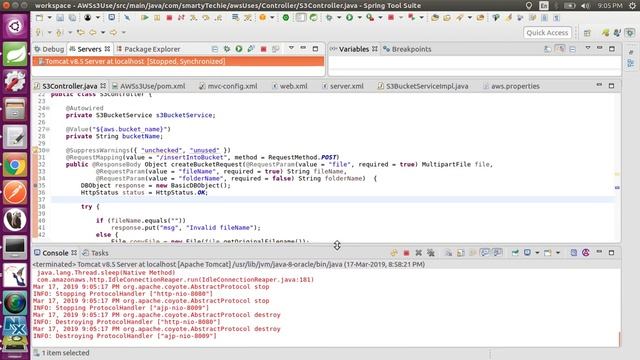Click the green Run button in main toolbar
The height and width of the screenshot is (360, 640).
[349, 18]
